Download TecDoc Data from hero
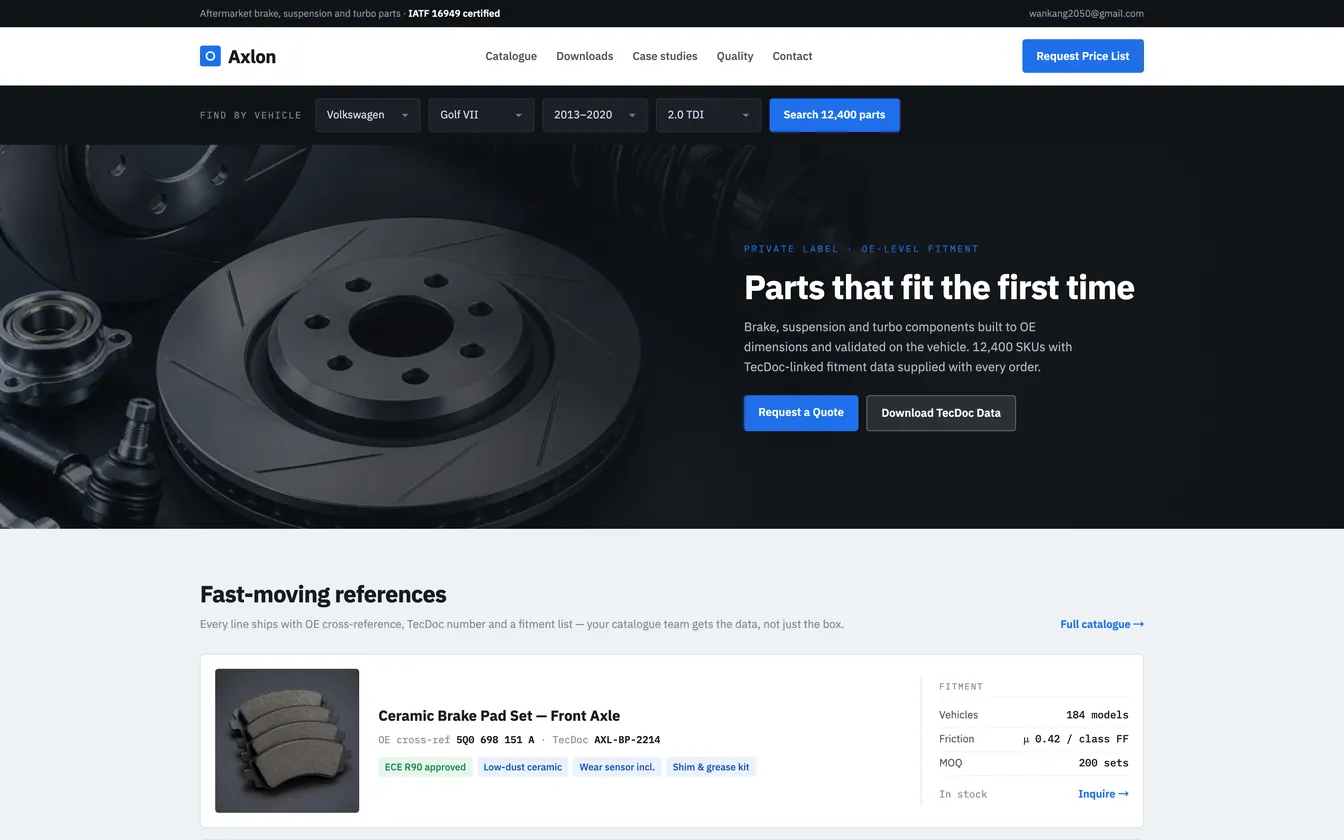The height and width of the screenshot is (840, 1344). coord(941,413)
